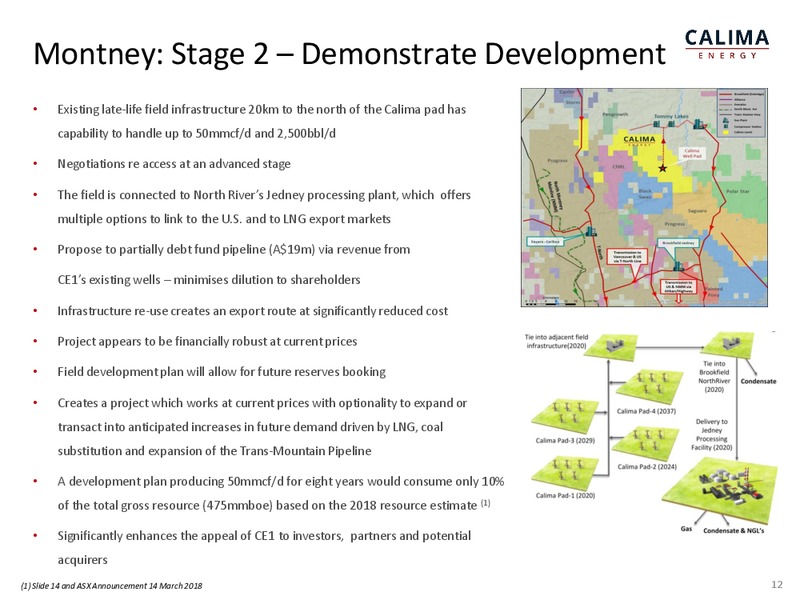Click 'Field development plan will allow' bullet
This screenshot has width=800, height=600.
(x=221, y=372)
